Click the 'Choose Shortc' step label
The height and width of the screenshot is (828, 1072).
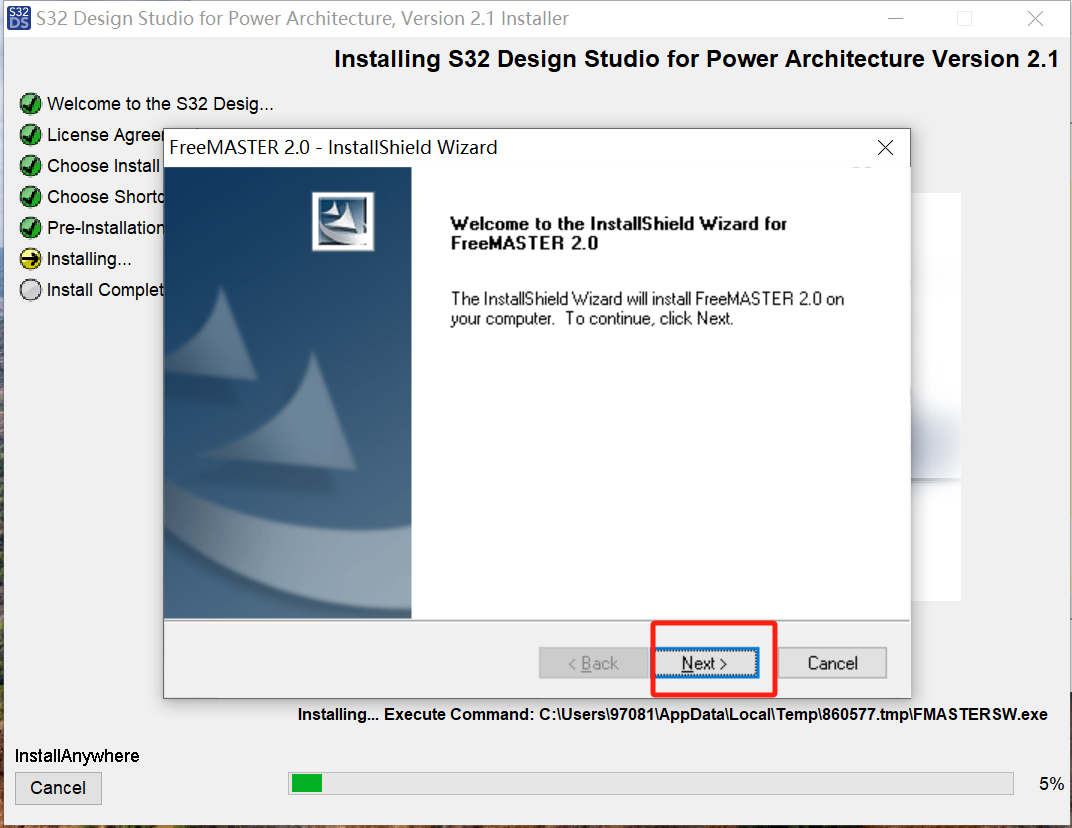point(105,197)
